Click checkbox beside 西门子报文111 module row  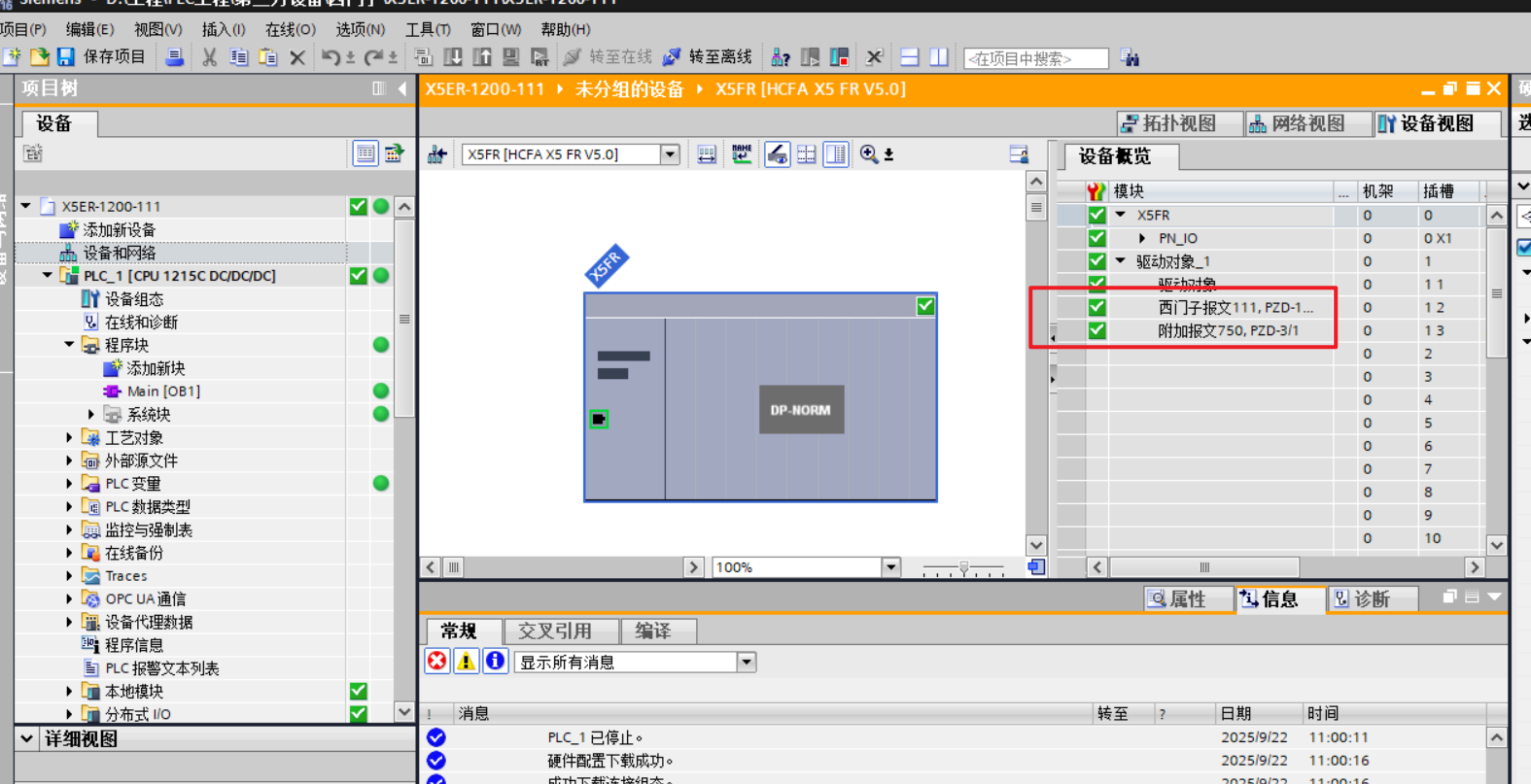coord(1096,307)
